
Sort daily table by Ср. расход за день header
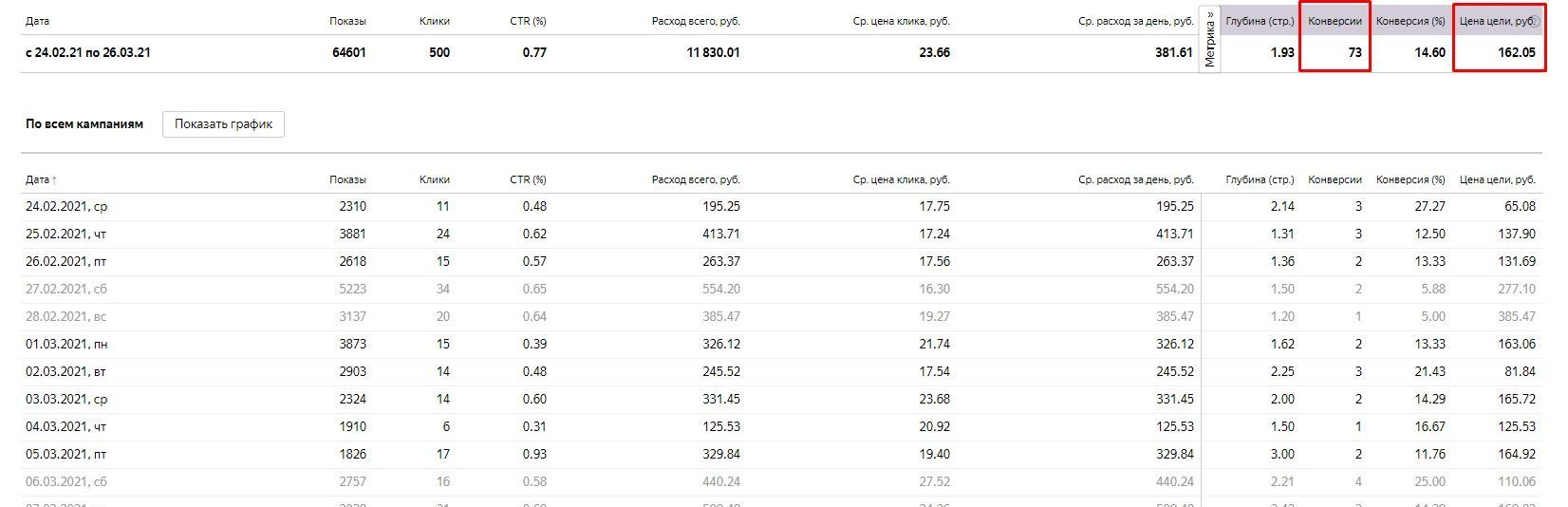coord(1136,179)
